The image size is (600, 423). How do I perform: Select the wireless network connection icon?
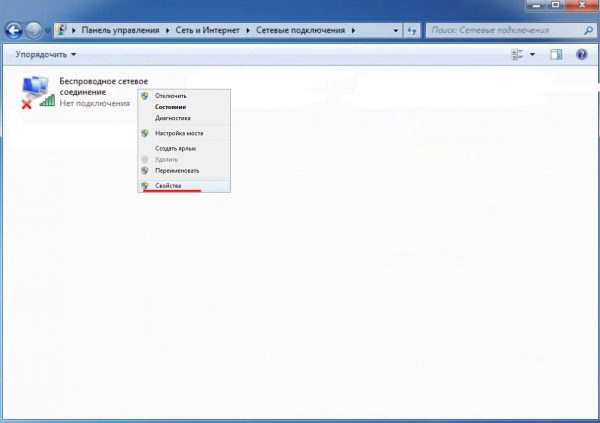[x=38, y=93]
